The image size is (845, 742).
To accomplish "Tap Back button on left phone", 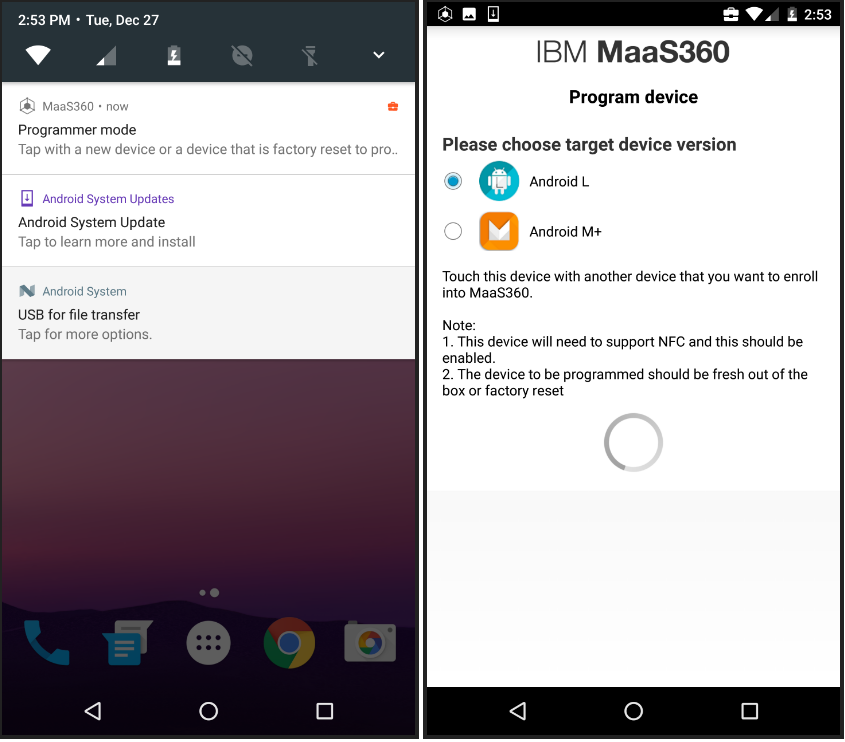I will tap(93, 711).
